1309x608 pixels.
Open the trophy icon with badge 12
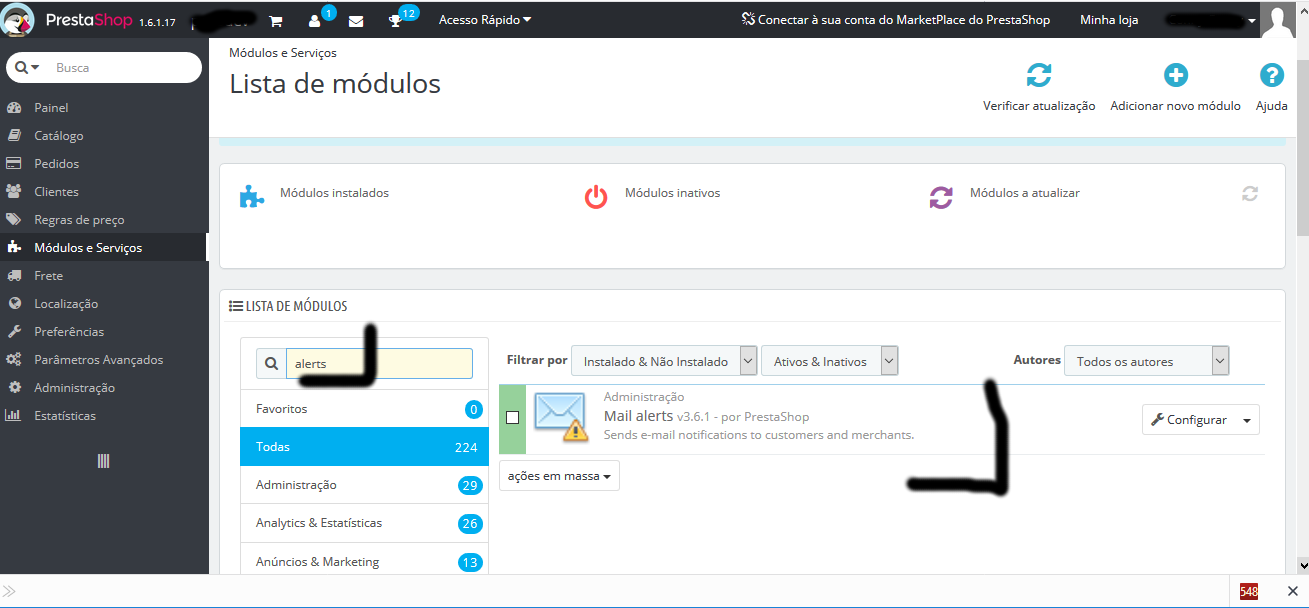point(395,20)
